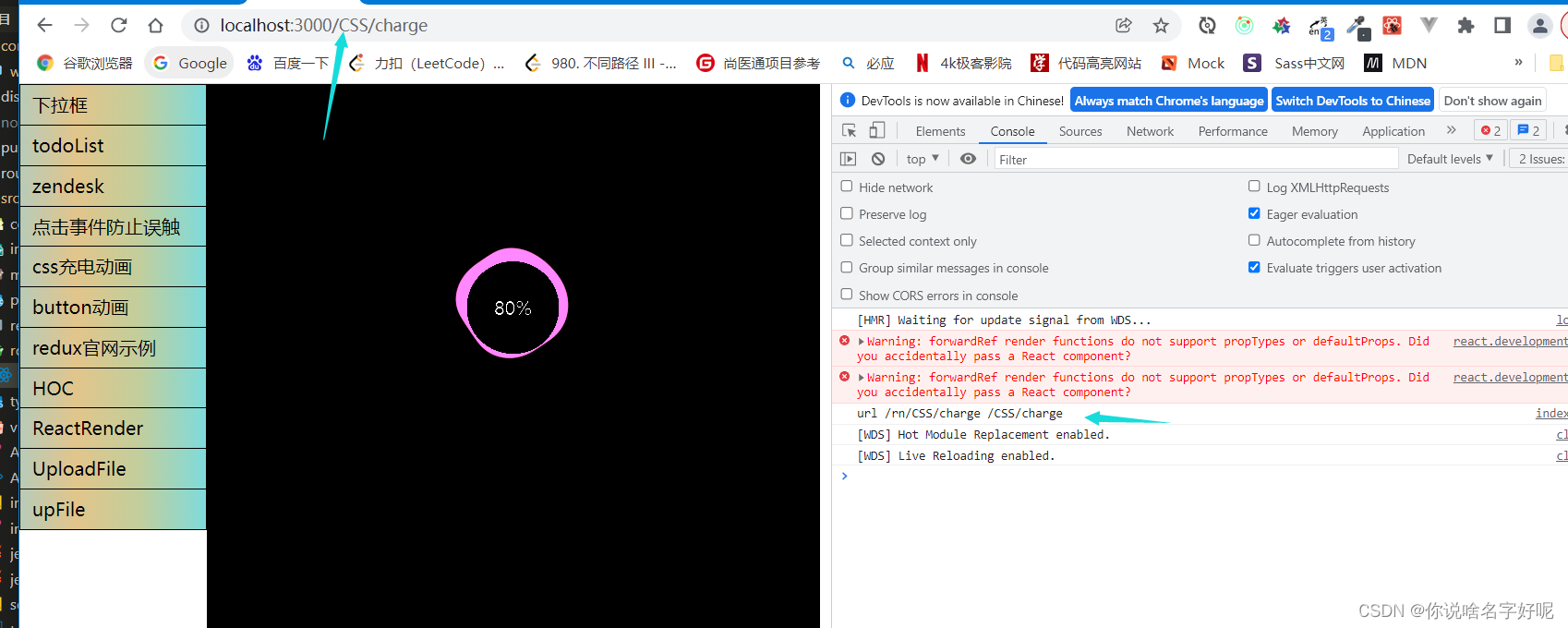The width and height of the screenshot is (1568, 628).
Task: Show more bookmarks chevron
Action: point(1518,62)
